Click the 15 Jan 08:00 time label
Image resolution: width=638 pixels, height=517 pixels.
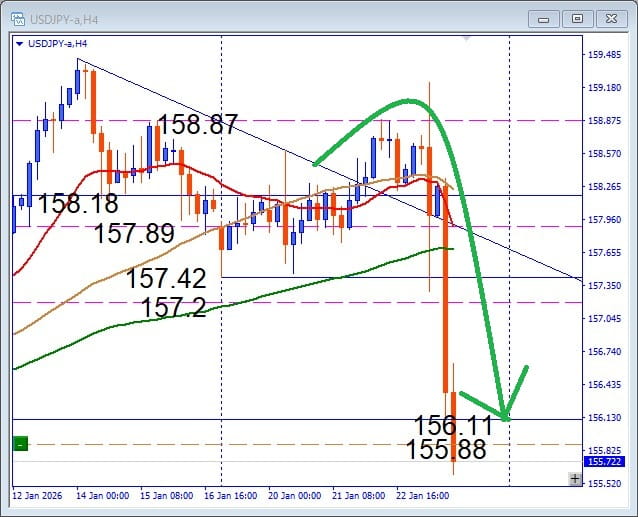click(x=166, y=496)
